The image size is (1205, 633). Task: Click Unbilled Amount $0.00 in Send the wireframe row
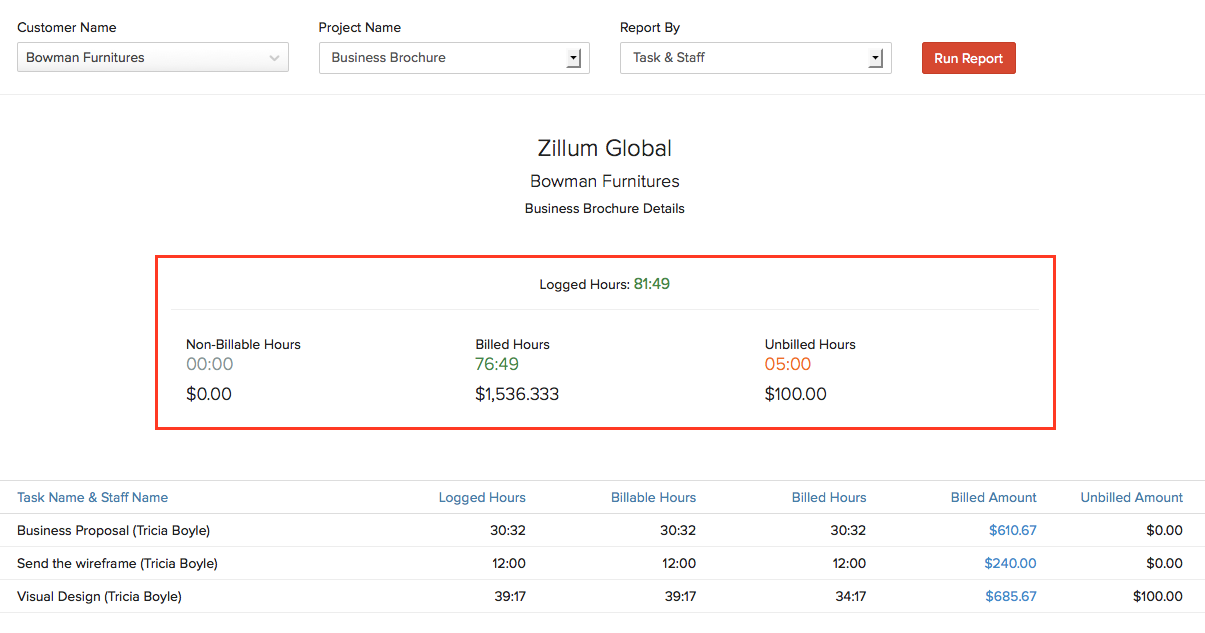[x=1165, y=563]
